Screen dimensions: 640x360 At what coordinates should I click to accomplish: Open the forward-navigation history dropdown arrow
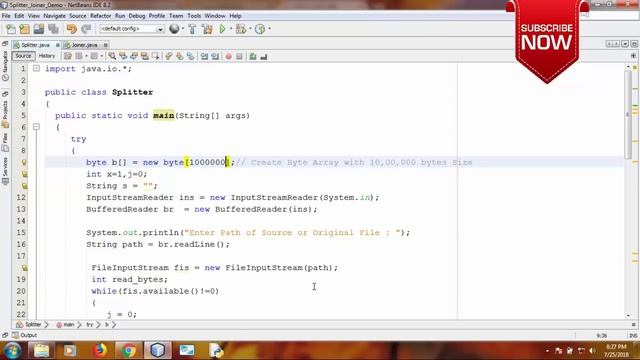pos(102,56)
